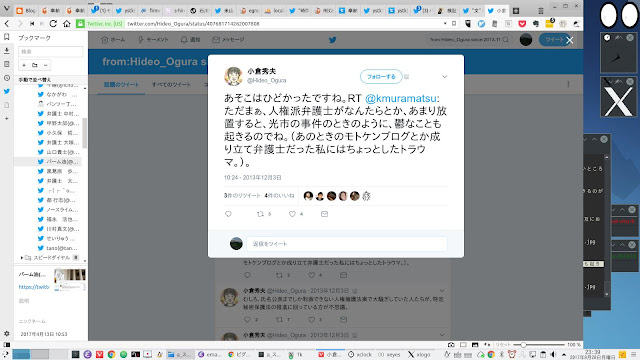Open xclock from the taskbar
The width and height of the screenshot is (640, 360).
360,354
